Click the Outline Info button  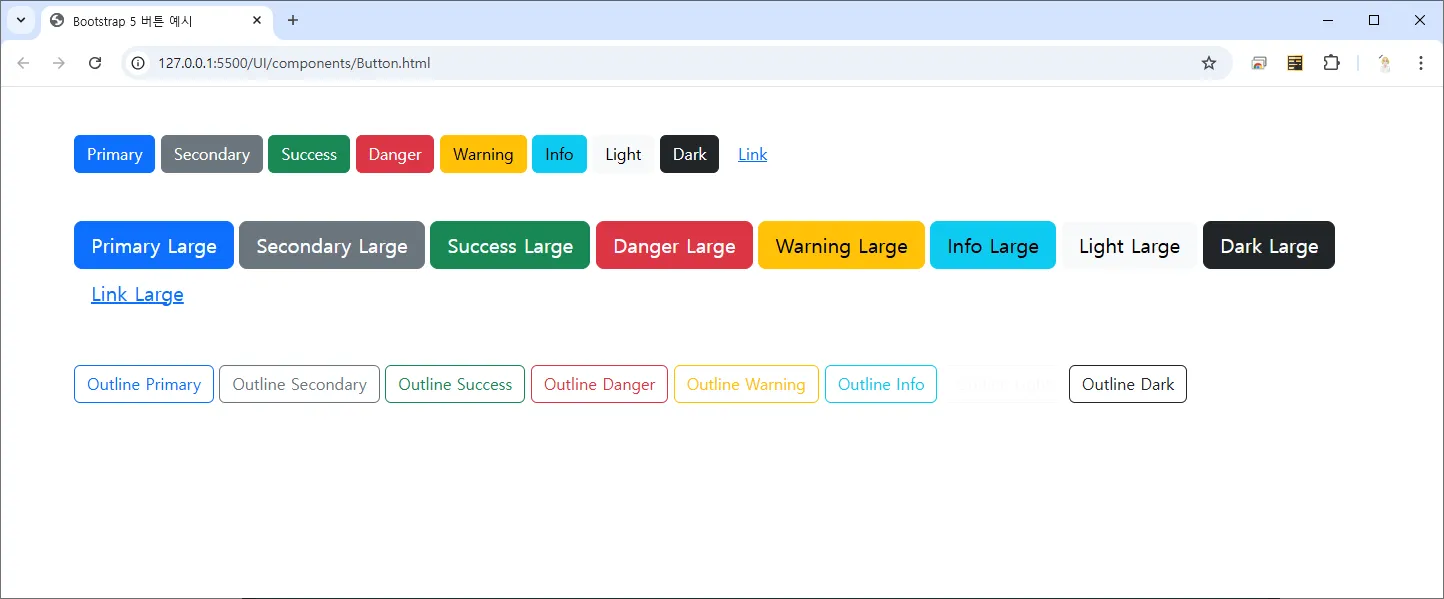click(881, 384)
